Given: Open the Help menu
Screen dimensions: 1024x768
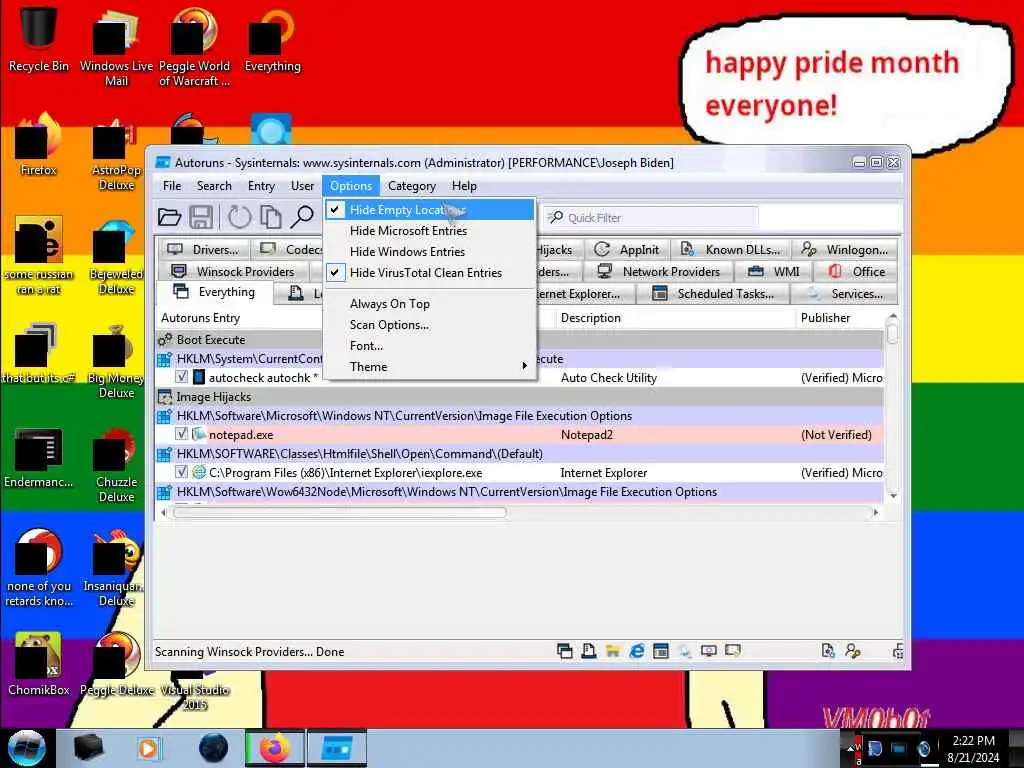Looking at the screenshot, I should pos(464,186).
